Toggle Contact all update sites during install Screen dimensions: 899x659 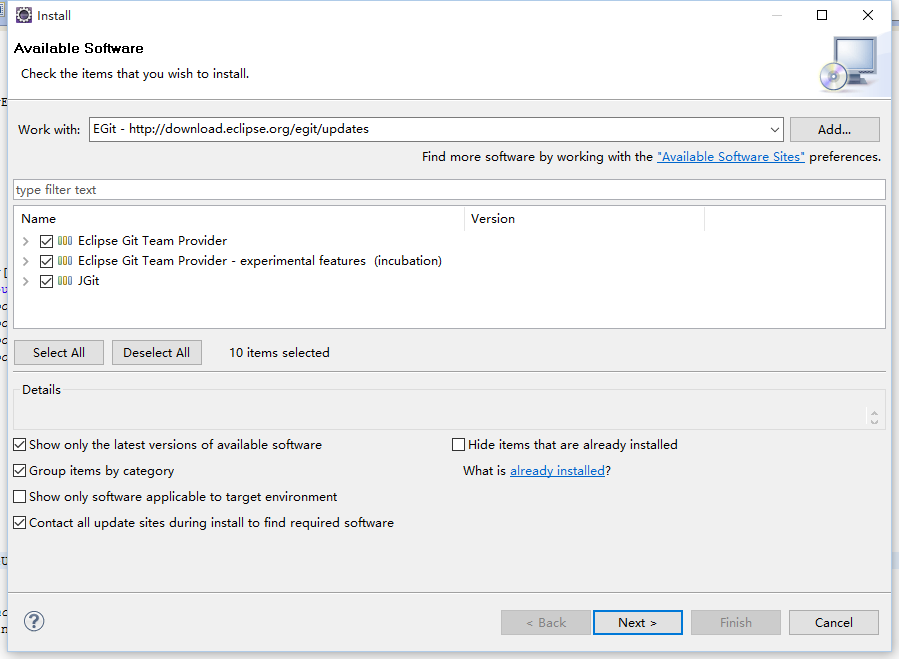20,522
